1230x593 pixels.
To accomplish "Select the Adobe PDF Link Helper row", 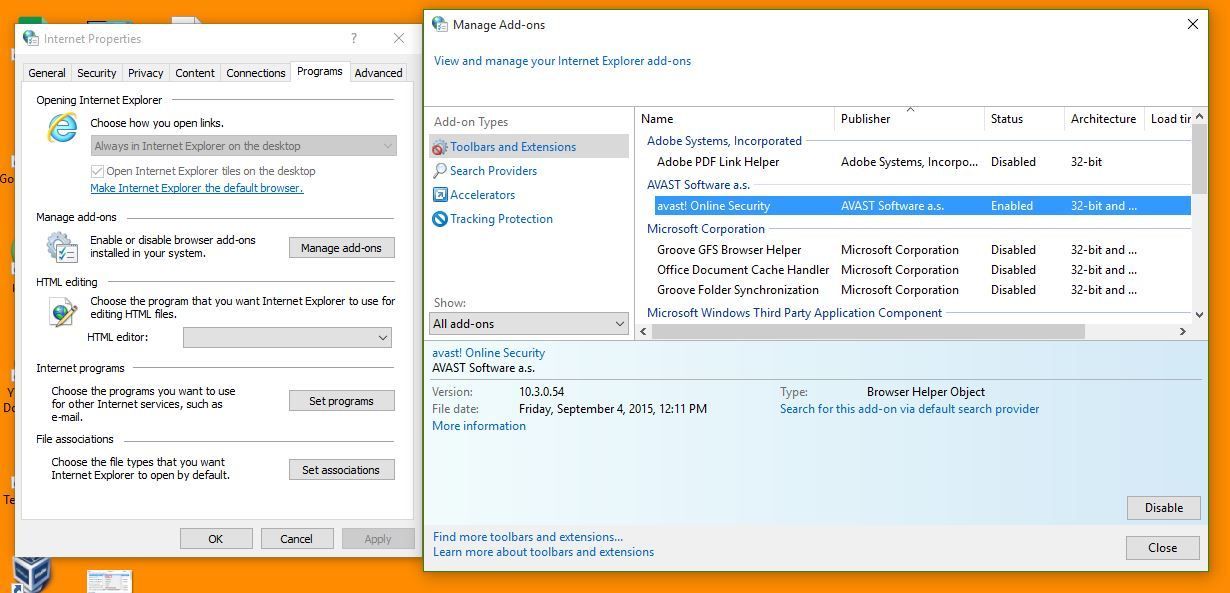I will point(718,162).
